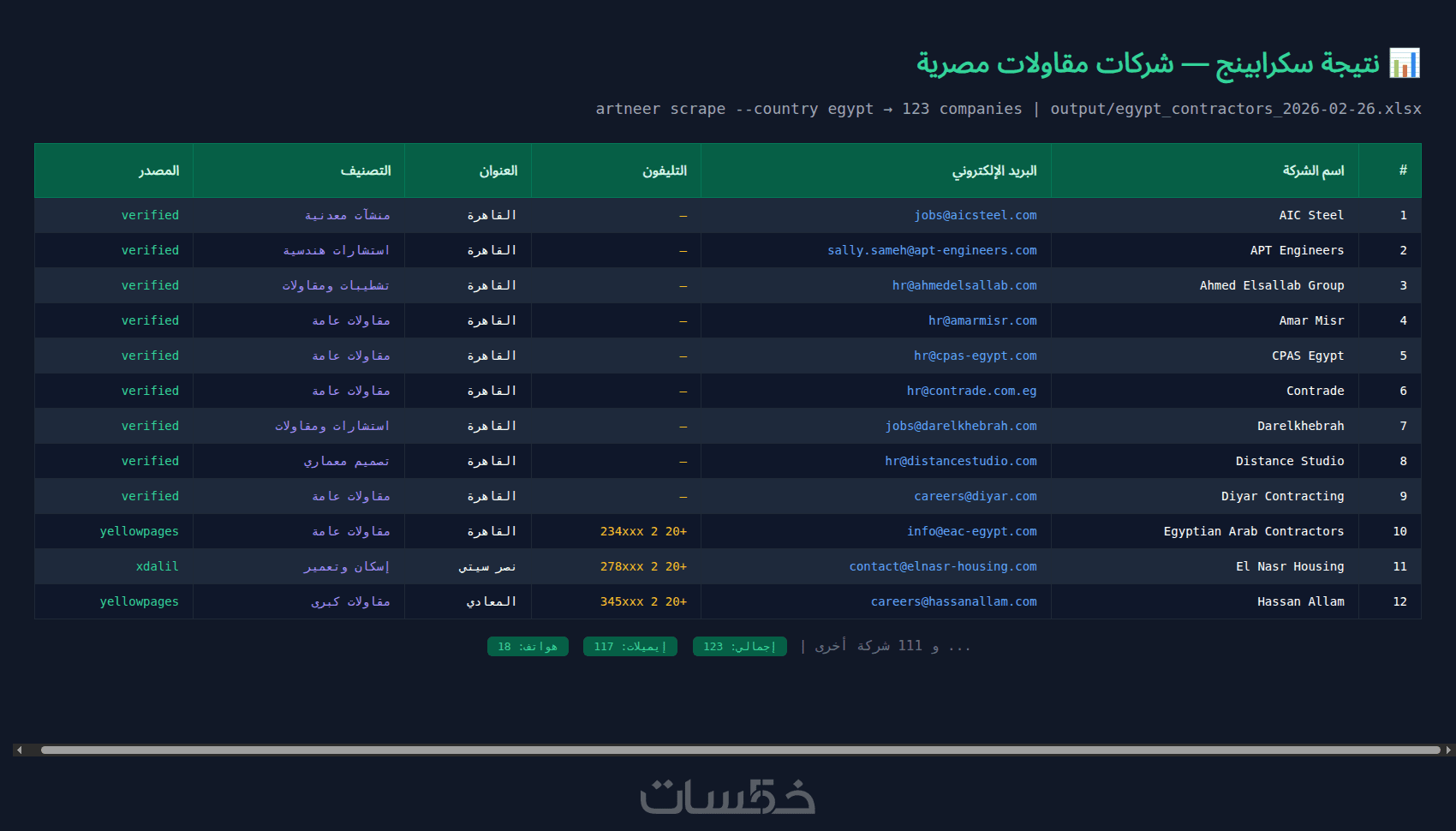Click yellowpages source in Hassan Allam row
Viewport: 1456px width, 831px height.
pos(140,601)
